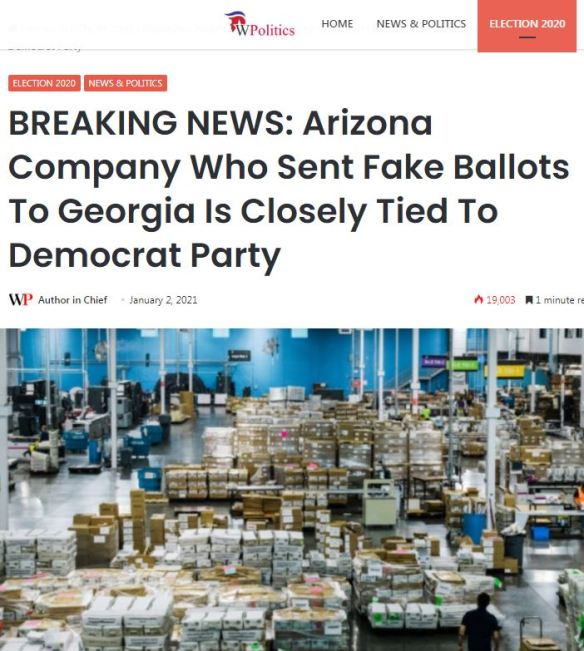The height and width of the screenshot is (651, 584).
Task: Click the word BREAKING NEWS in headline
Action: pos(151,123)
